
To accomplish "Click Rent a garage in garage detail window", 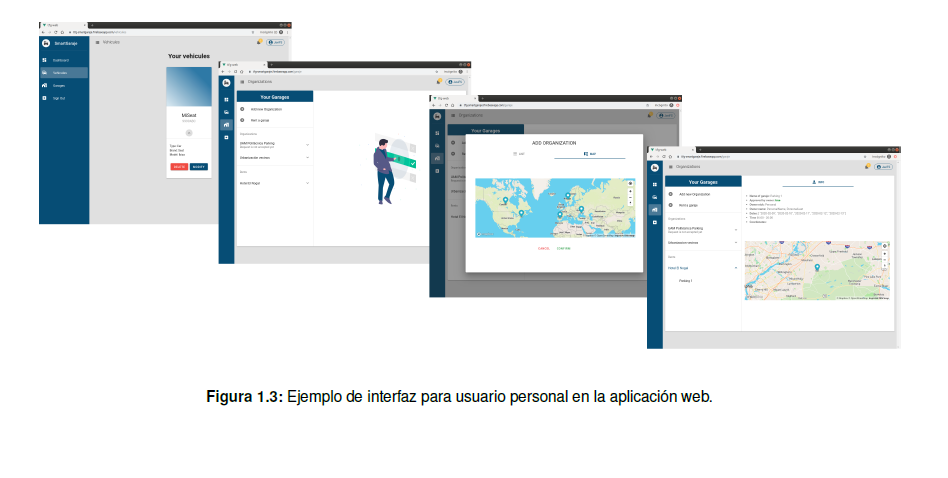I will coord(703,205).
